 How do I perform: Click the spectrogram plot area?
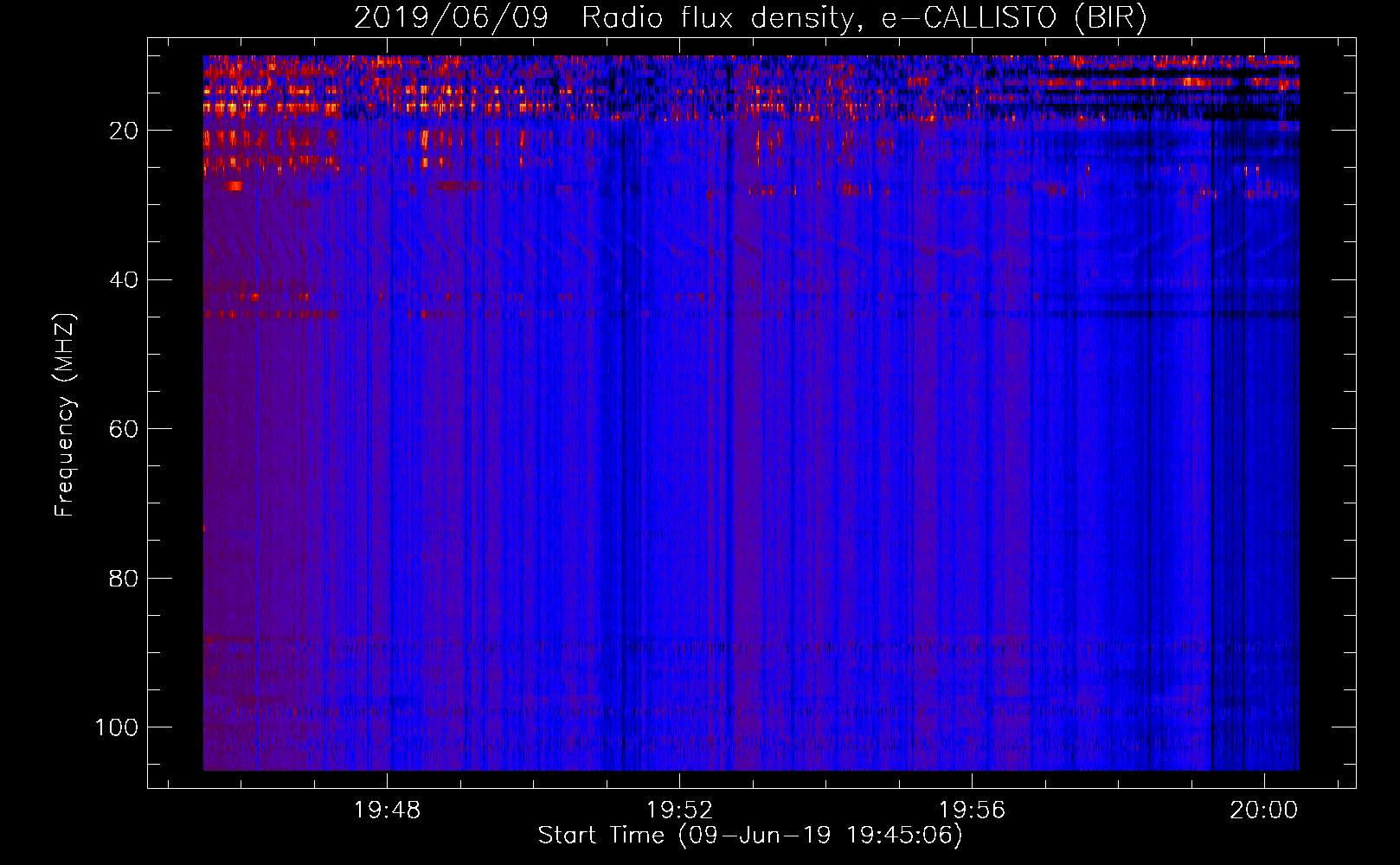click(751, 413)
